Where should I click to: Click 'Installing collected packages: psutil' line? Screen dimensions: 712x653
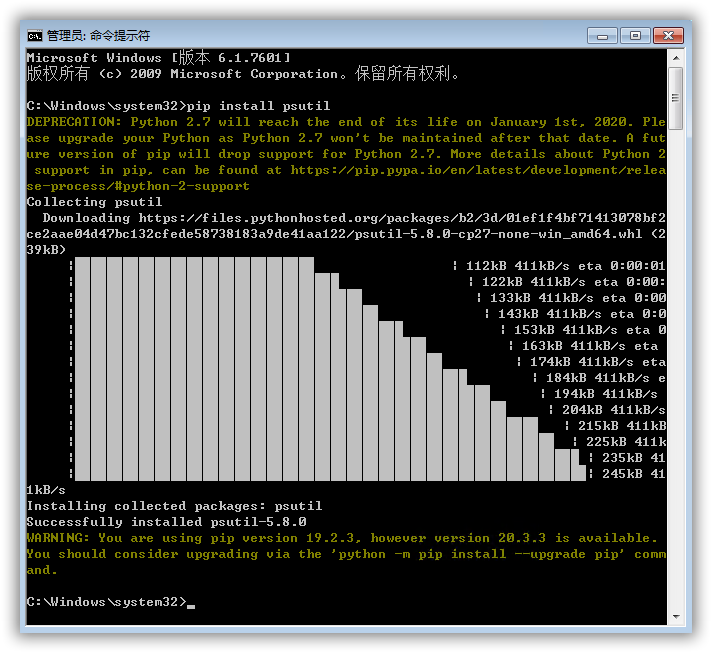(174, 506)
